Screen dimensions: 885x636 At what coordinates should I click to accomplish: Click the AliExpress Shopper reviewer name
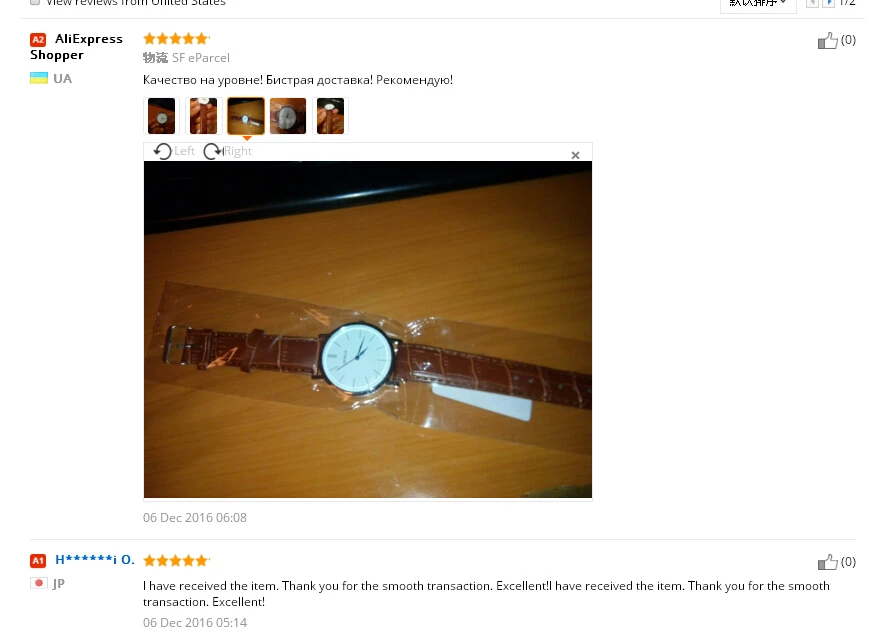[x=76, y=47]
